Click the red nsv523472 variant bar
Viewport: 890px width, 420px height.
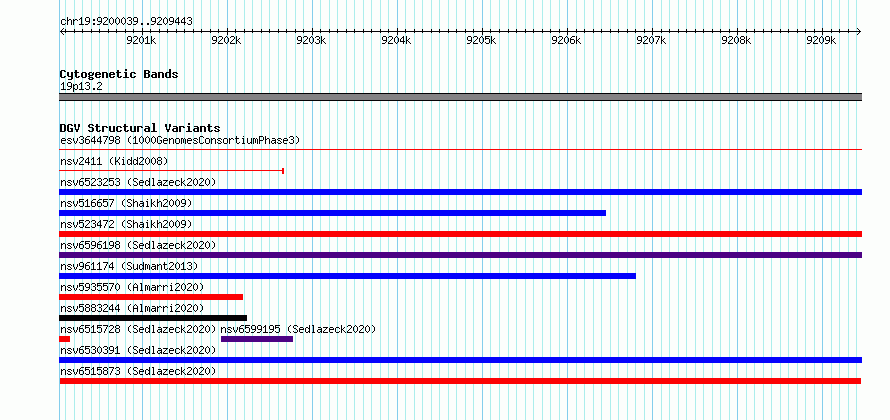point(460,234)
